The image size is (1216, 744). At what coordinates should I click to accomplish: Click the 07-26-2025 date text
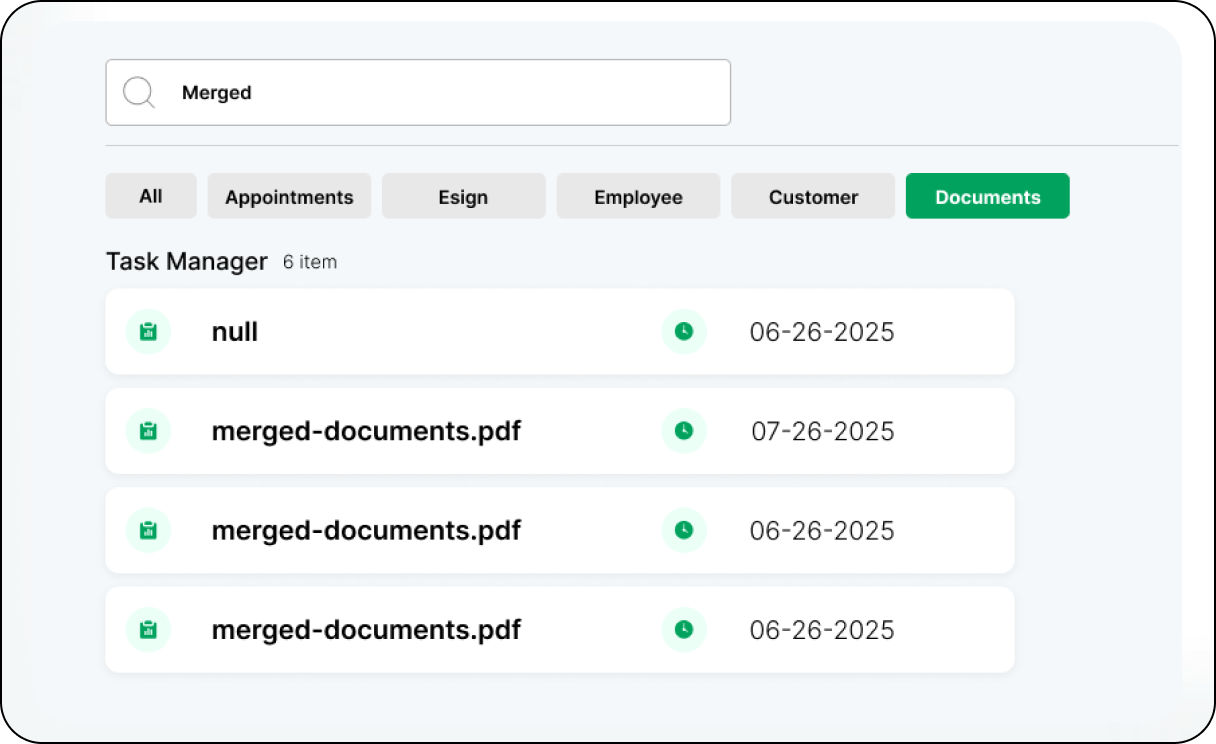(822, 431)
